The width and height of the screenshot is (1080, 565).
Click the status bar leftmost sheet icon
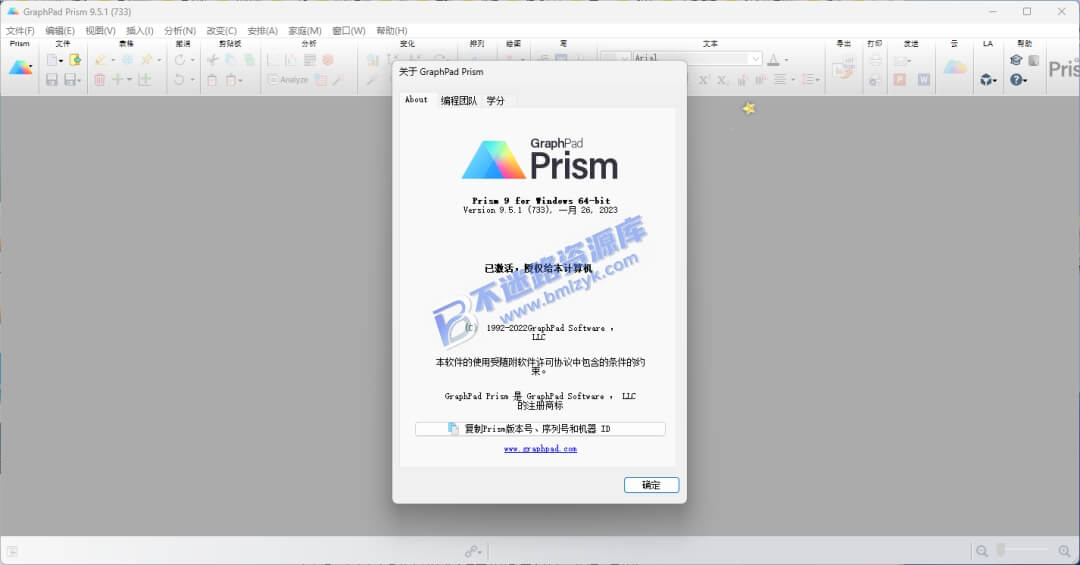point(12,551)
